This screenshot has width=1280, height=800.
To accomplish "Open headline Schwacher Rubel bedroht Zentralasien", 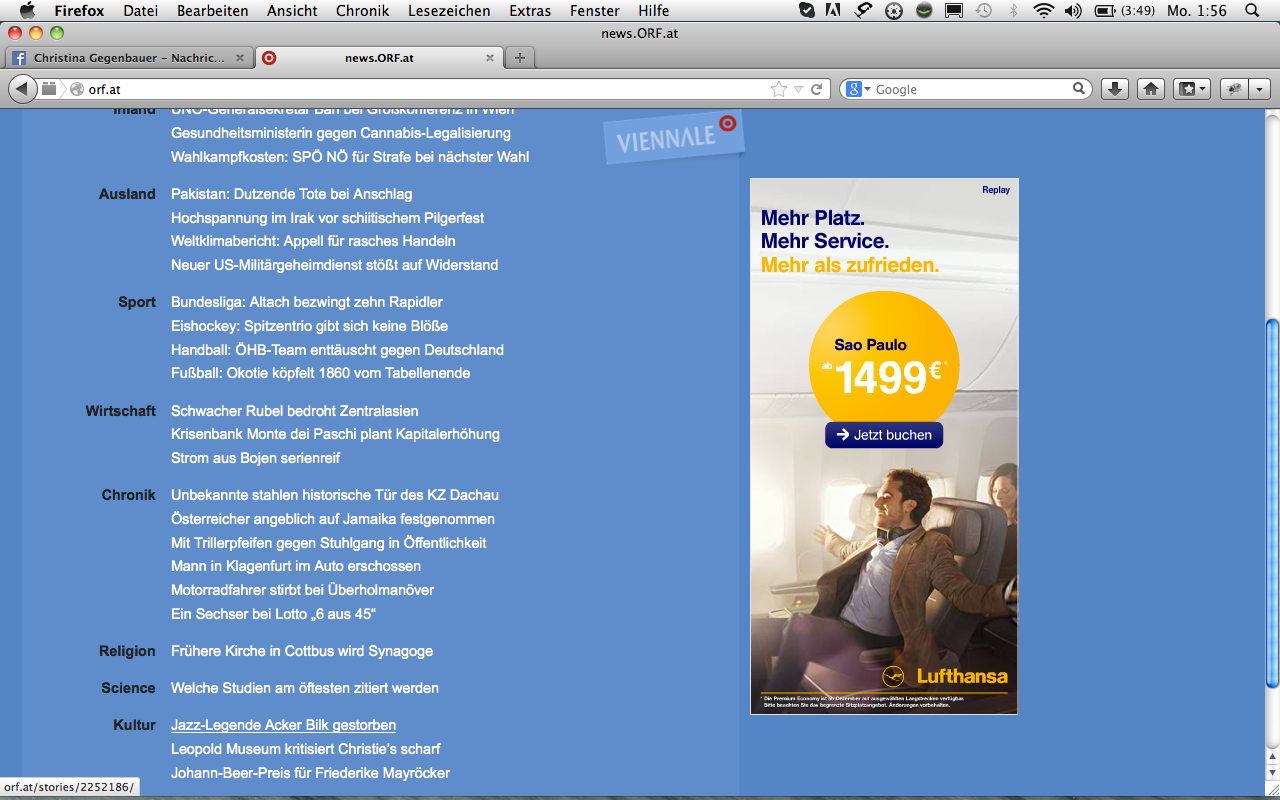I will pyautogui.click(x=295, y=411).
